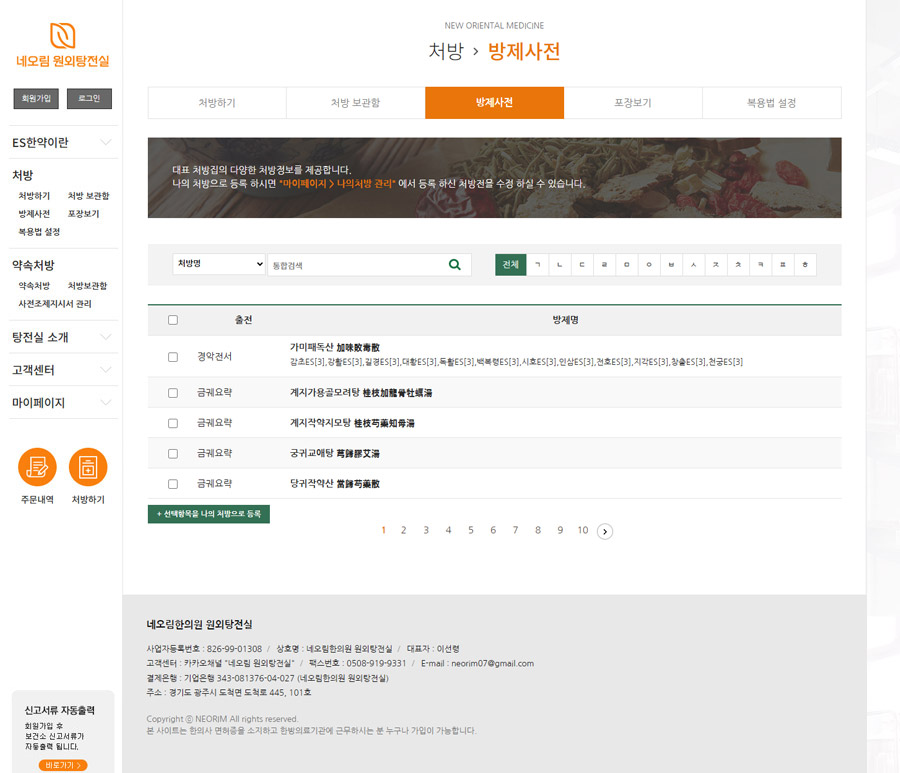Open 약속처방 sub-link in sidebar
900x773 pixels.
click(x=34, y=286)
